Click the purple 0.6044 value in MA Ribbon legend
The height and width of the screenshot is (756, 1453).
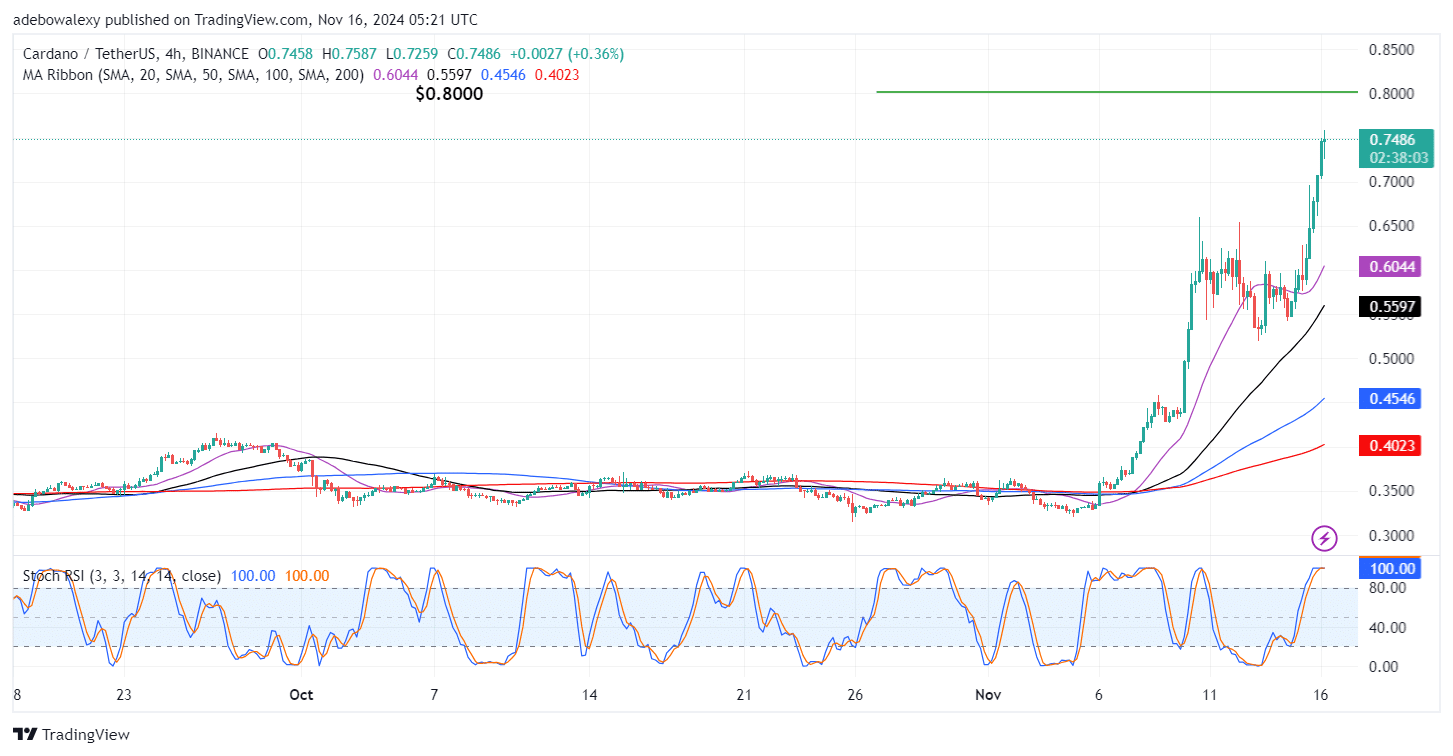click(396, 74)
